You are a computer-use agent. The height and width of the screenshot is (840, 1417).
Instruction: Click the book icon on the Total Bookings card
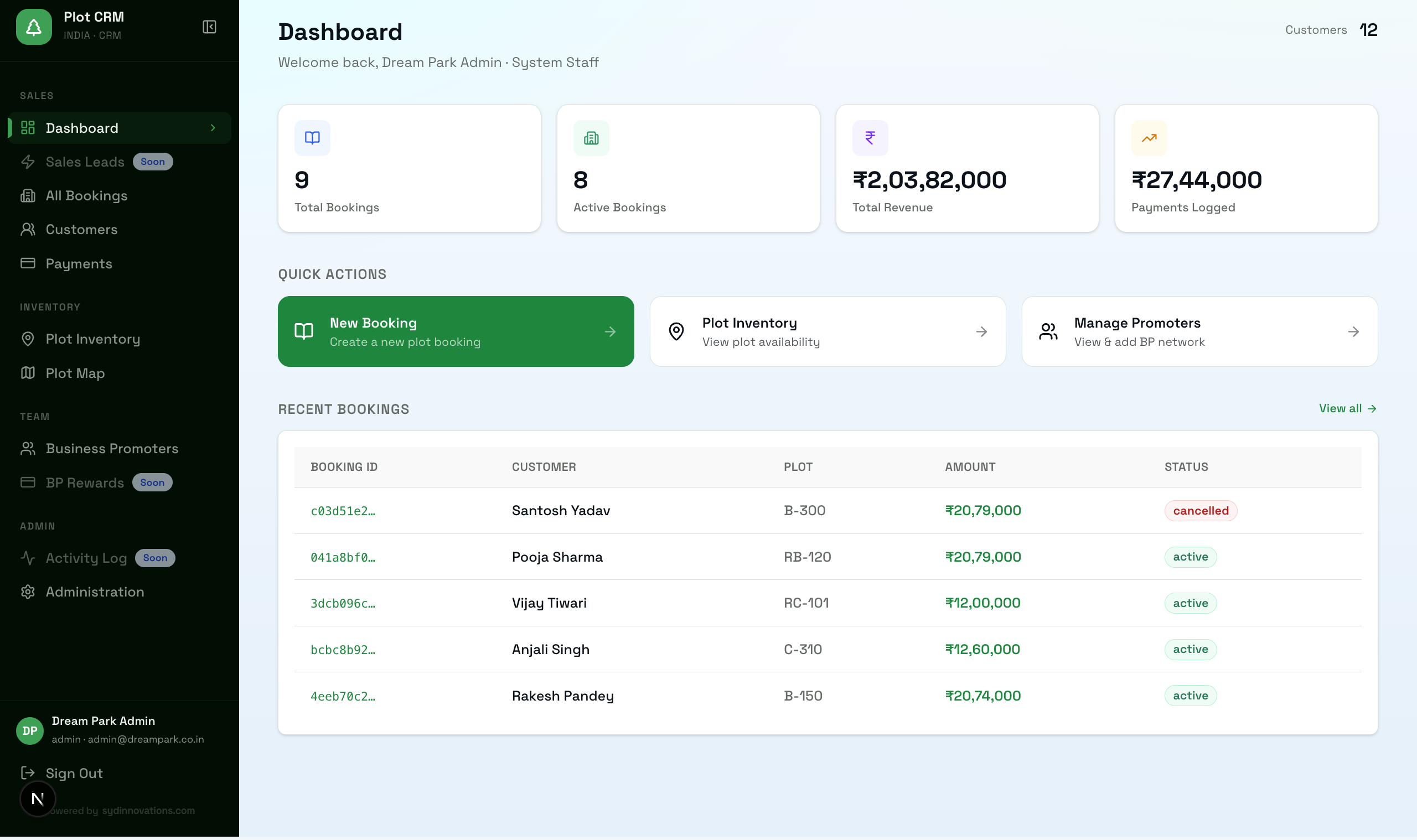tap(313, 138)
